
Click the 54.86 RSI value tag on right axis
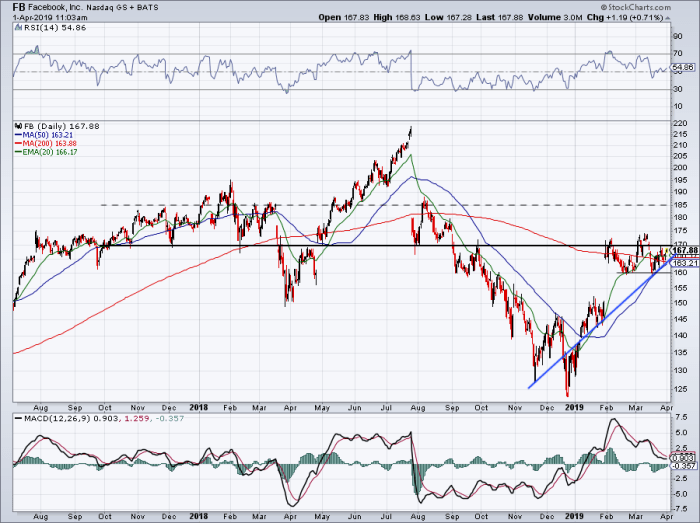[x=683, y=68]
